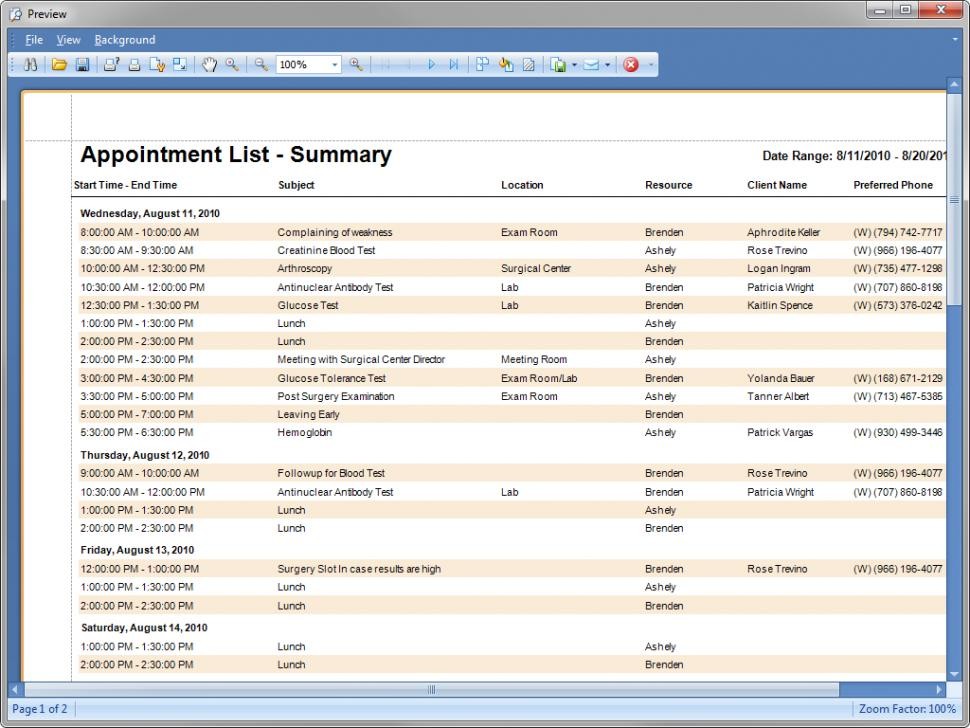The height and width of the screenshot is (728, 970).
Task: Click the Print dialog icon with question mark
Action: pos(111,64)
